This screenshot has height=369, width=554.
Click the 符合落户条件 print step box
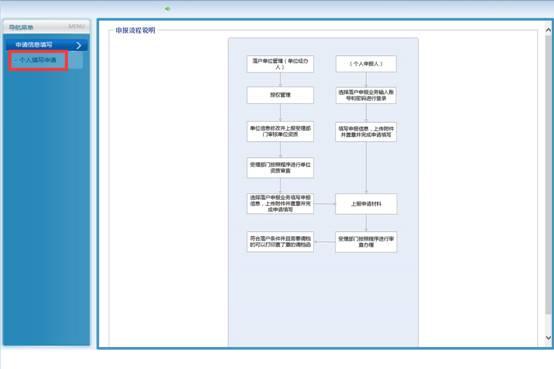(280, 242)
